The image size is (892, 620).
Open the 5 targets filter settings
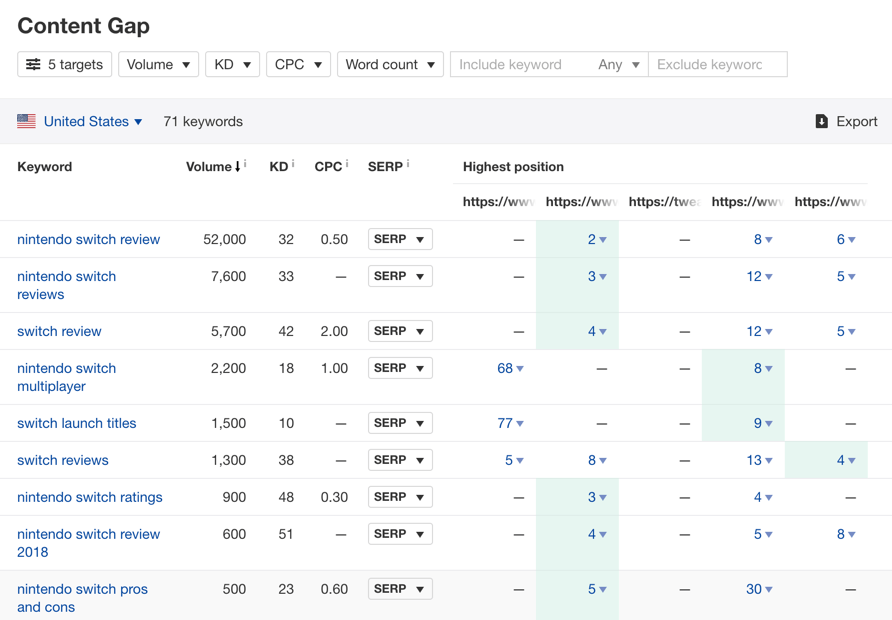pyautogui.click(x=64, y=64)
